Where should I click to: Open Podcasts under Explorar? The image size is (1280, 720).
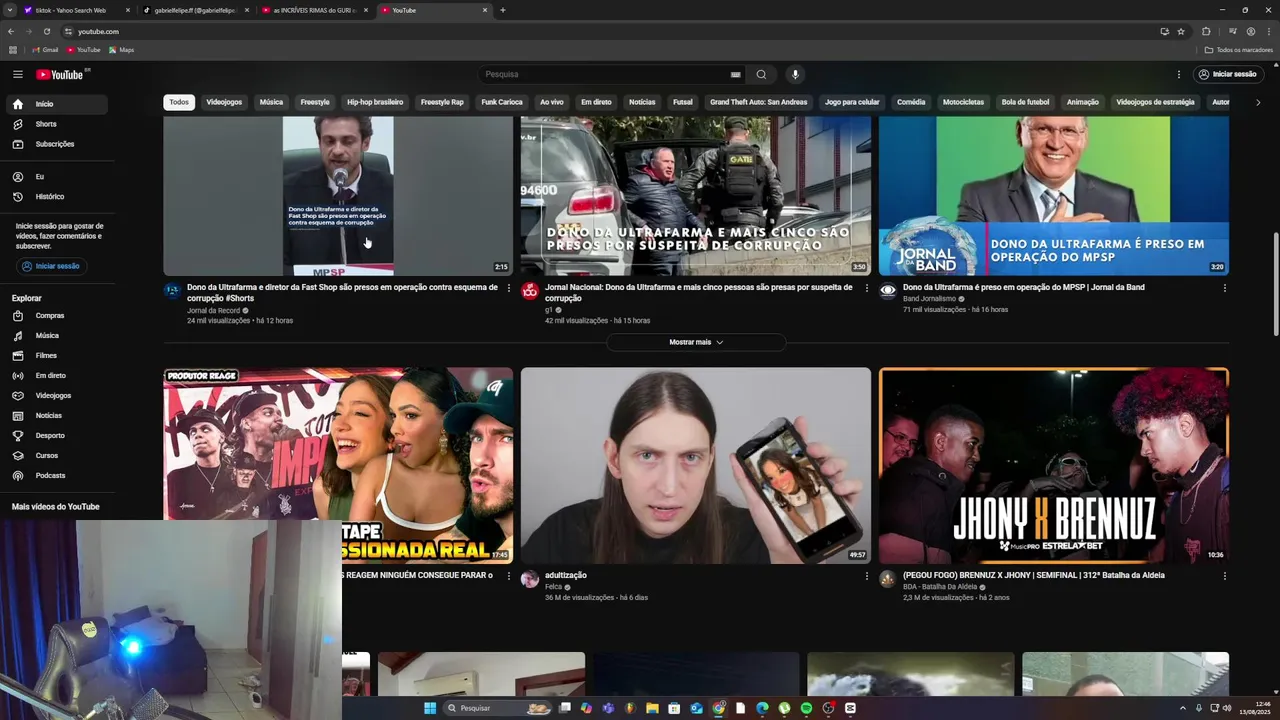tap(55, 476)
